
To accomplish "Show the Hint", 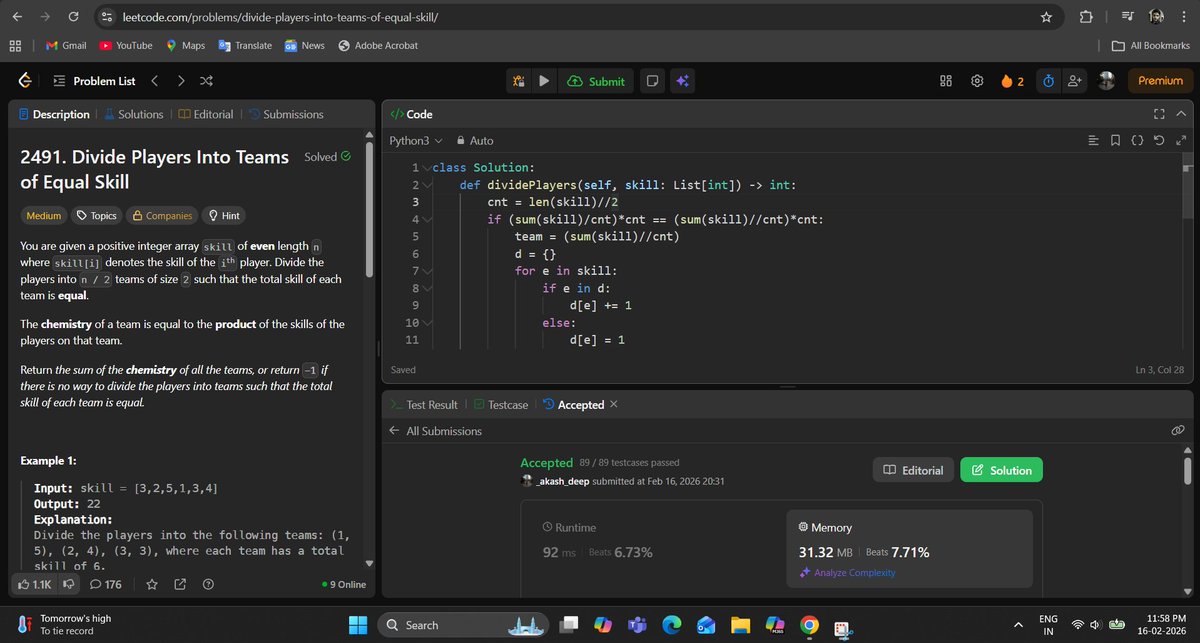I will (223, 215).
